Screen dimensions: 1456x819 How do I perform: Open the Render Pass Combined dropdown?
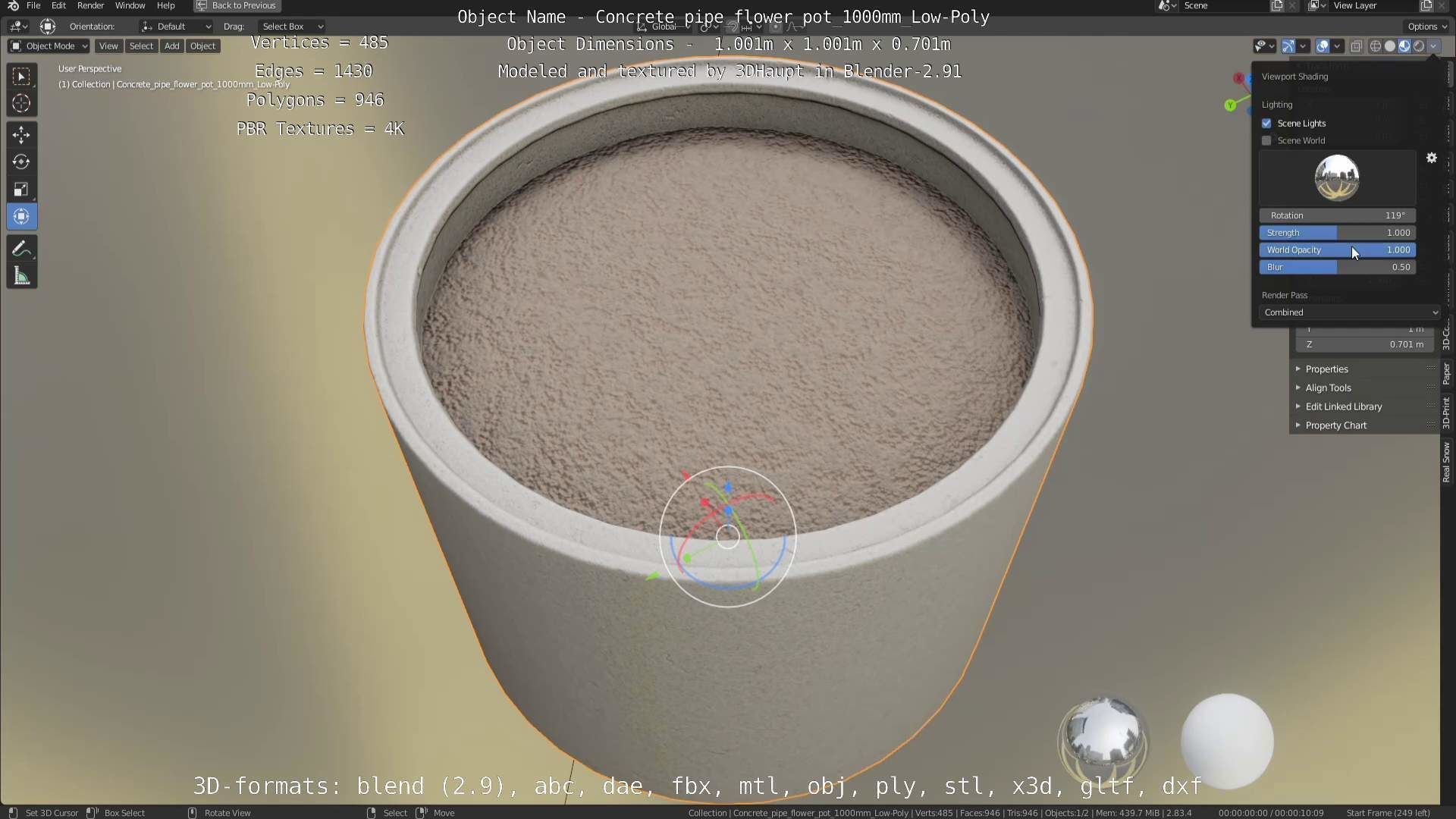click(x=1350, y=312)
